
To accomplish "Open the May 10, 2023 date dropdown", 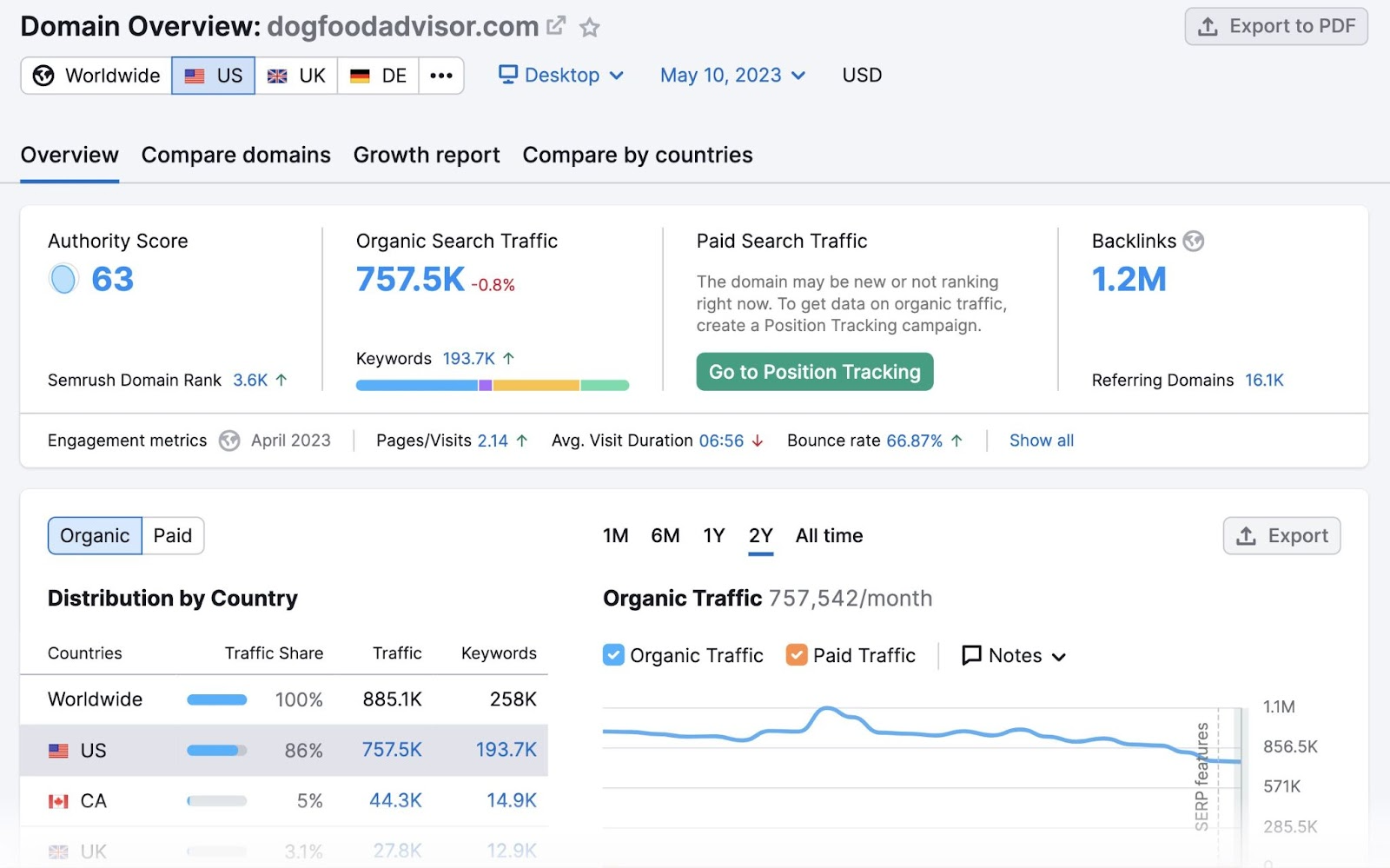I will click(732, 76).
